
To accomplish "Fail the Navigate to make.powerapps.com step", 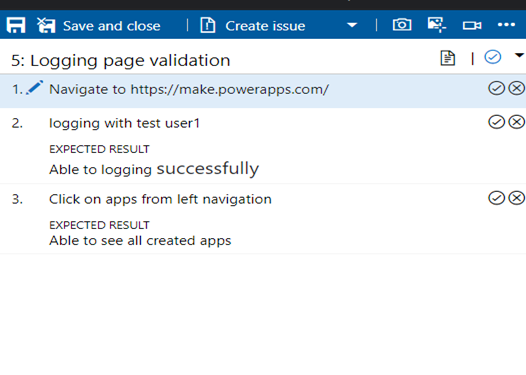I will (517, 88).
